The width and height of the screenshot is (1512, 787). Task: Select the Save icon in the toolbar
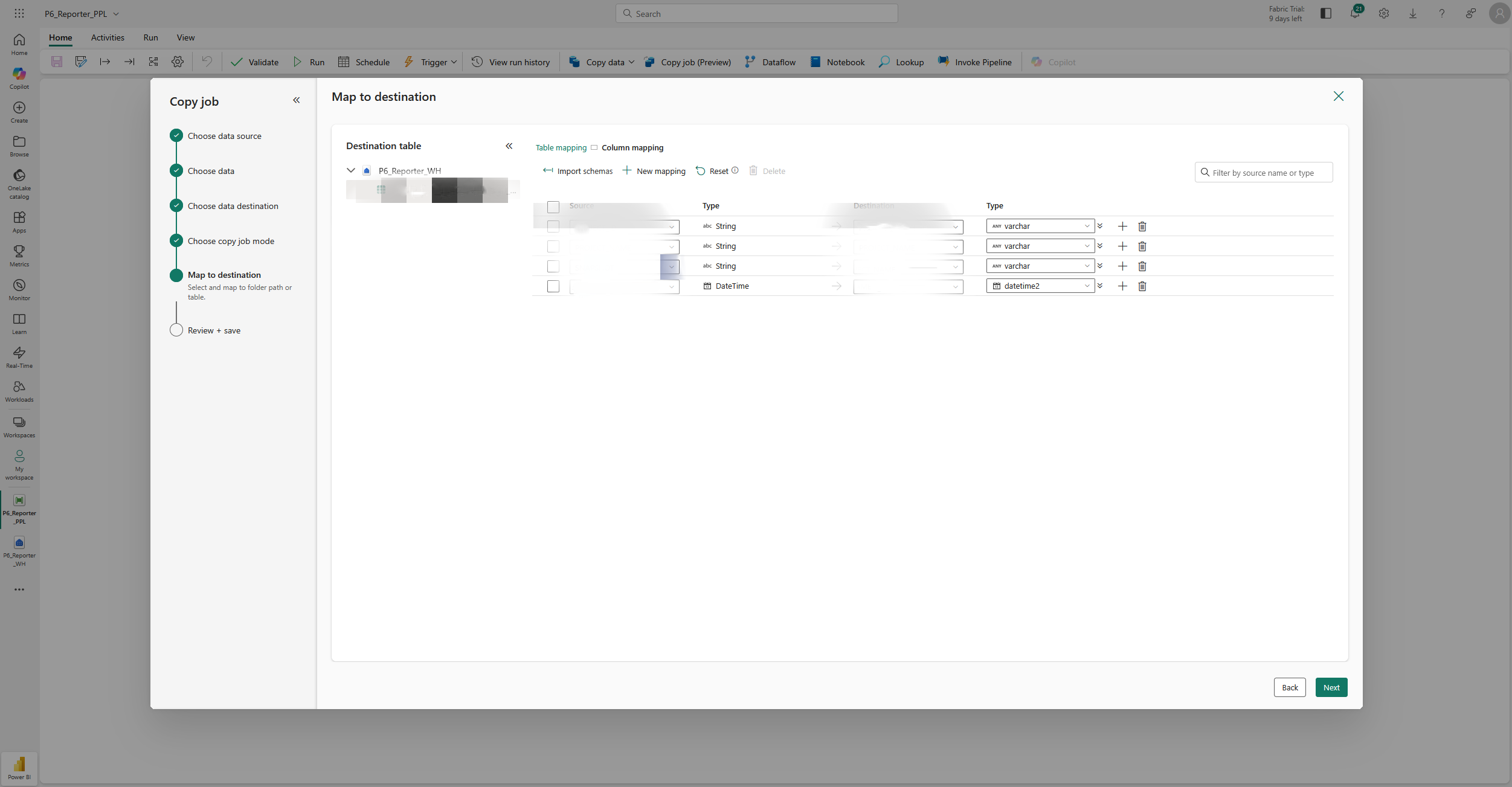pyautogui.click(x=57, y=62)
